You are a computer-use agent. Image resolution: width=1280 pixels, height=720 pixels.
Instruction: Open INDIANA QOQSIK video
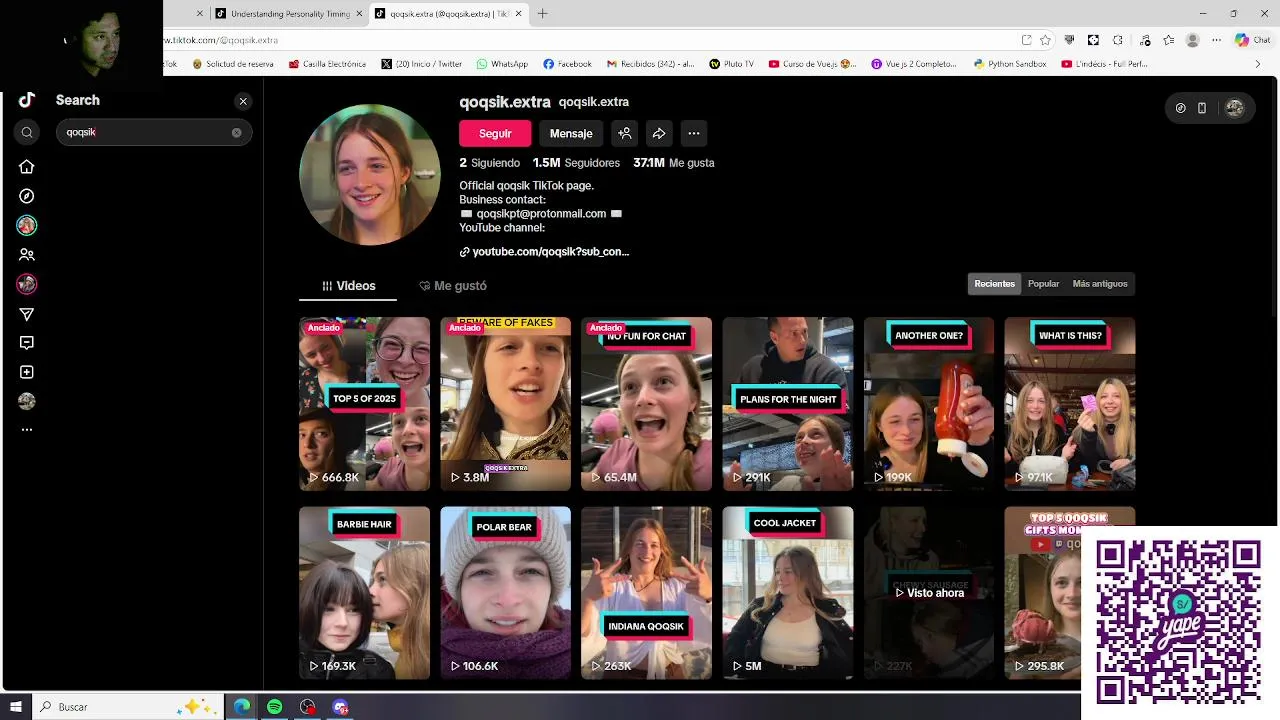(x=646, y=593)
